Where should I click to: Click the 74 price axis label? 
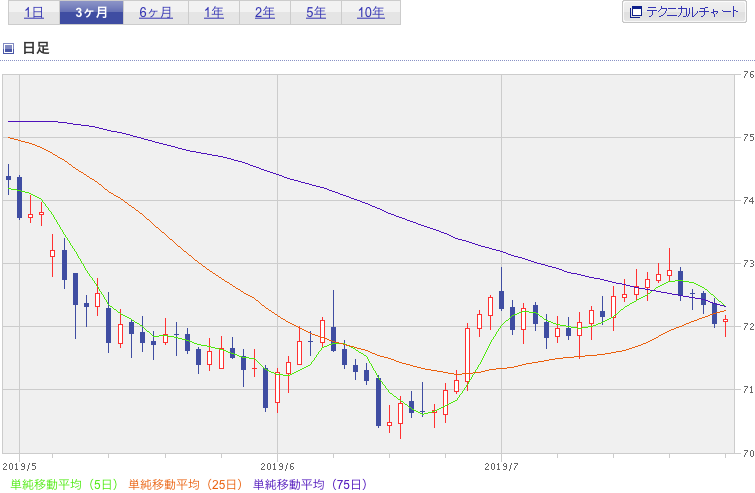point(748,201)
